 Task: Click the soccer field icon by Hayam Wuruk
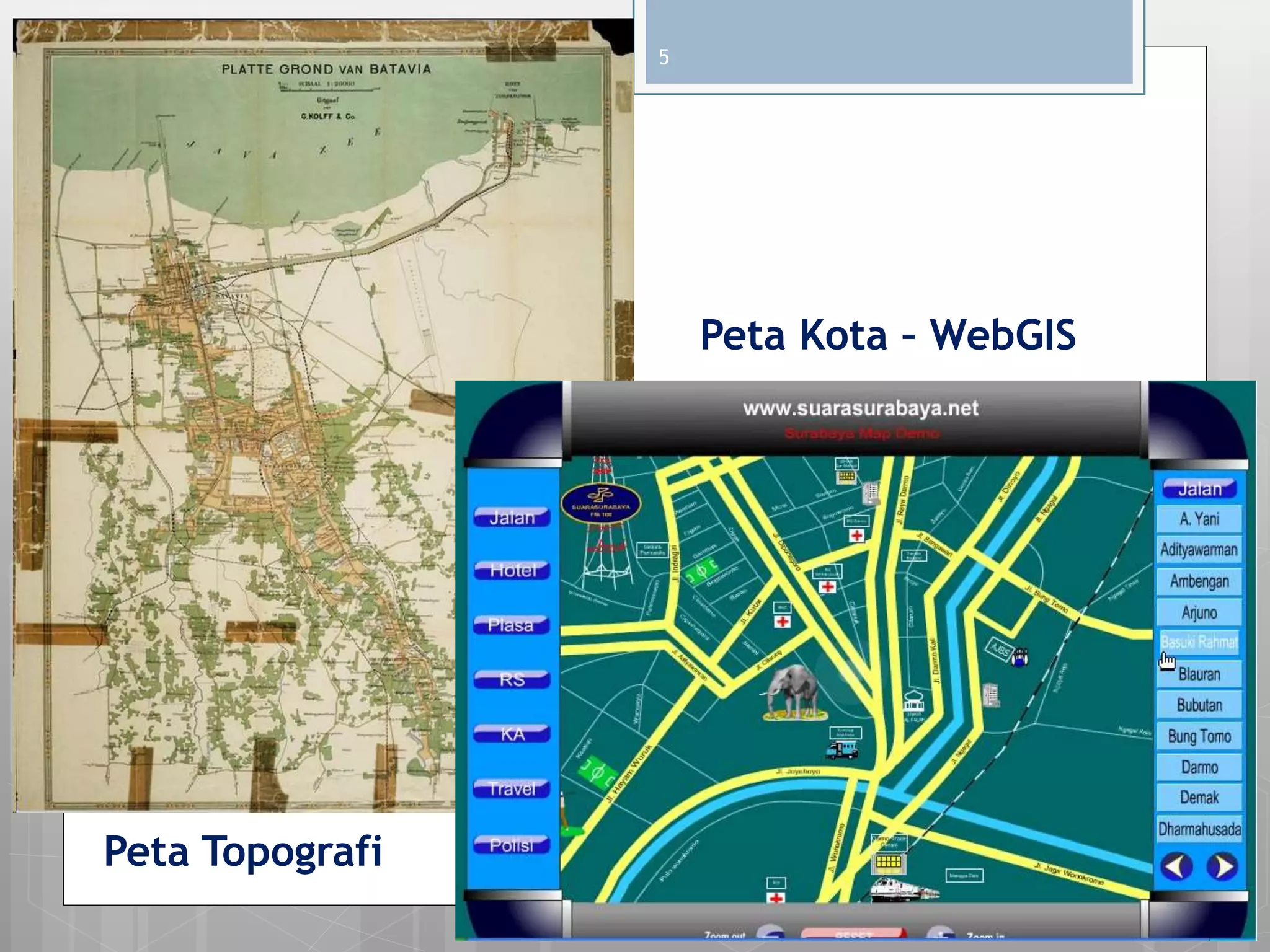pos(598,773)
